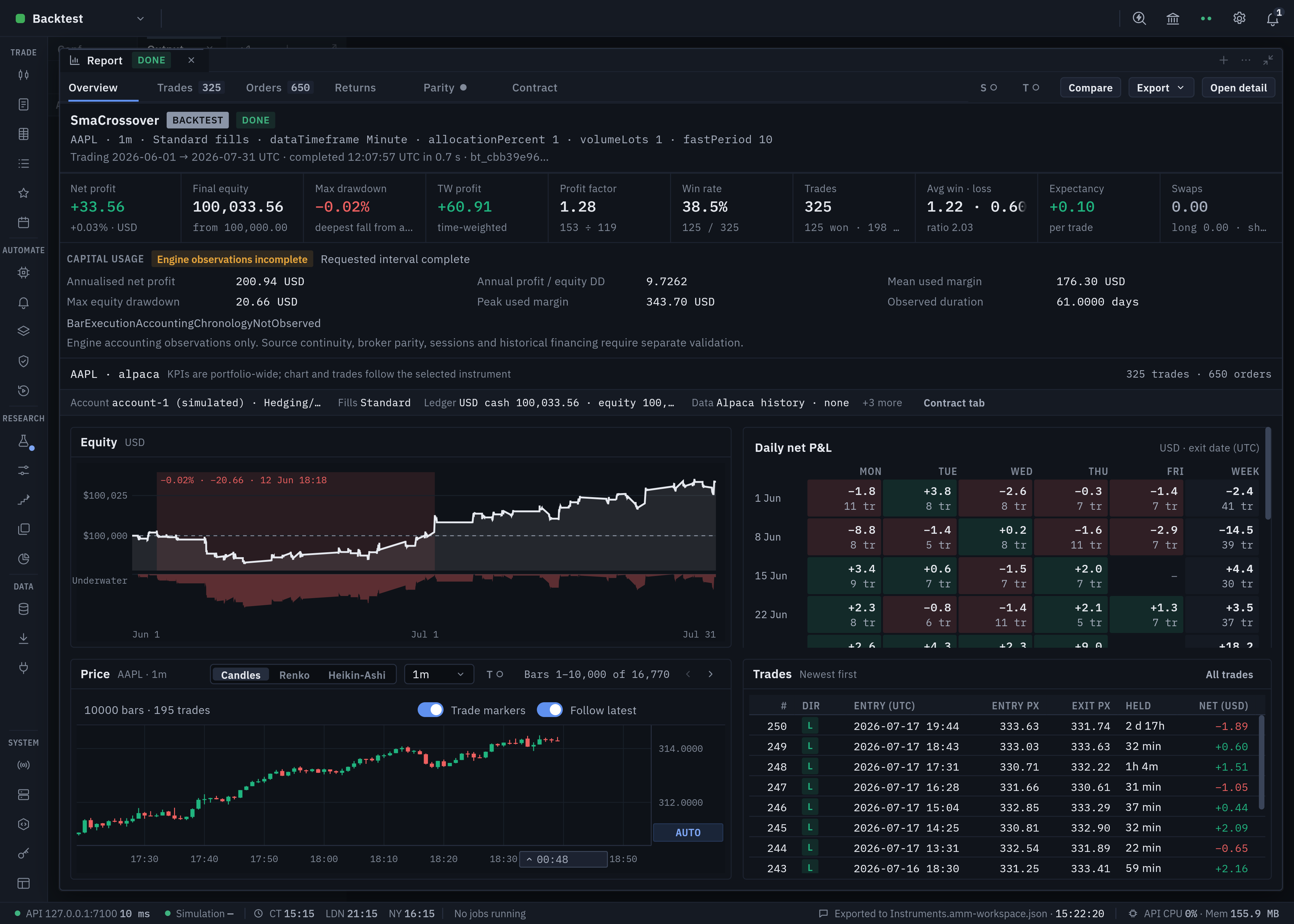1294x924 pixels.
Task: Open the Backtest workspace dropdown
Action: click(x=80, y=19)
